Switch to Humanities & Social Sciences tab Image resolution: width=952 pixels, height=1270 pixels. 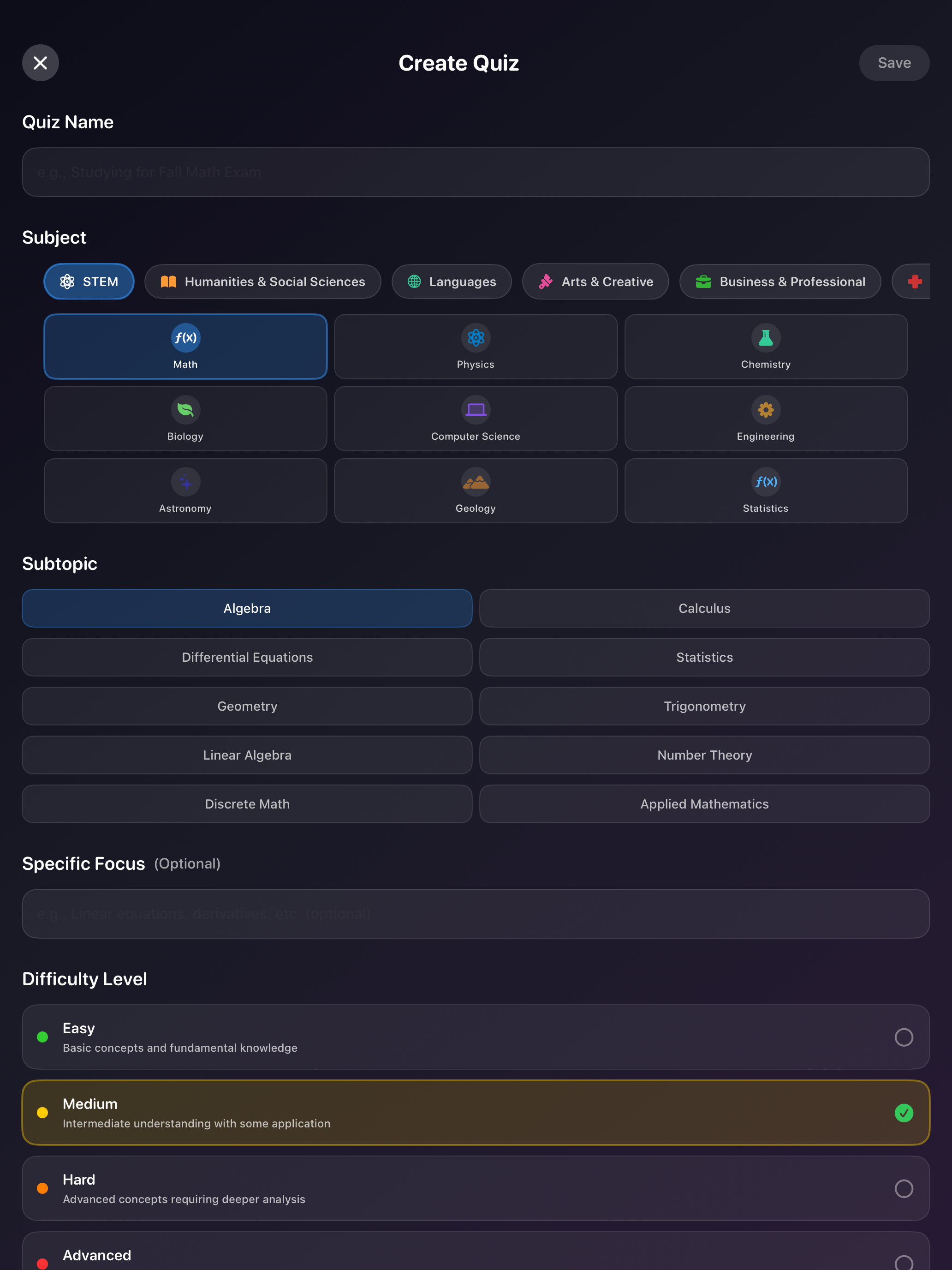tap(262, 282)
